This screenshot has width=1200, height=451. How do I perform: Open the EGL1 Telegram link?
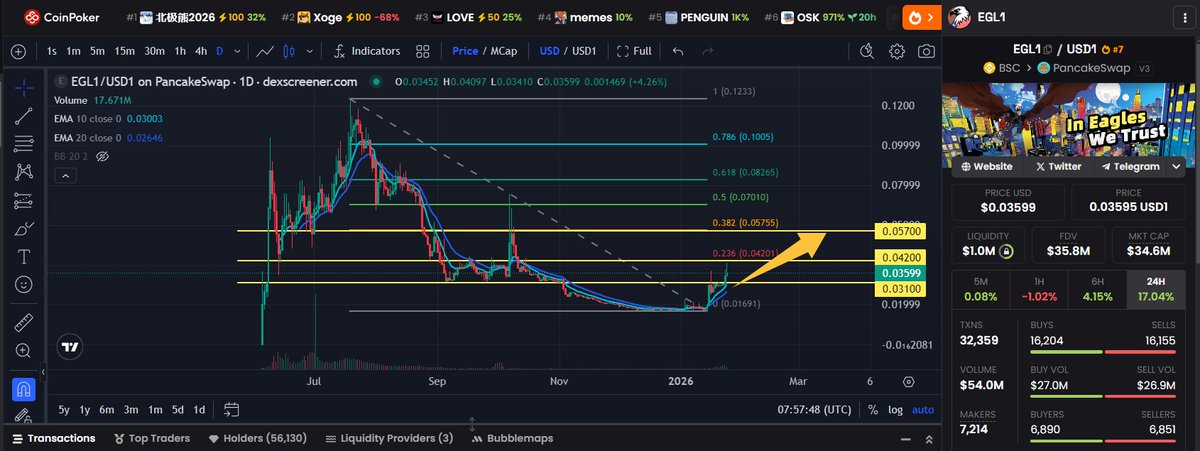(1130, 166)
